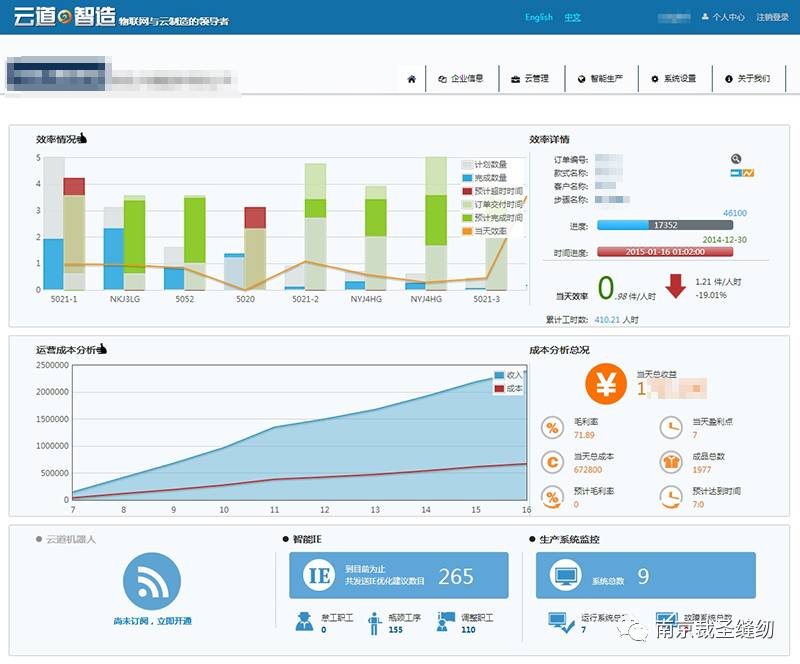Click the line-chart view icon in efficiency details
Viewport: 800px width, 664px height.
tap(748, 173)
